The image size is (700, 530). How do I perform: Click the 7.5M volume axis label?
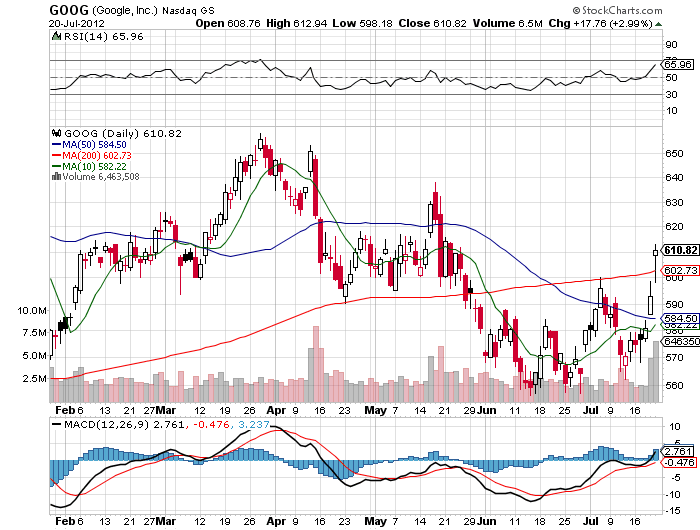pyautogui.click(x=35, y=333)
